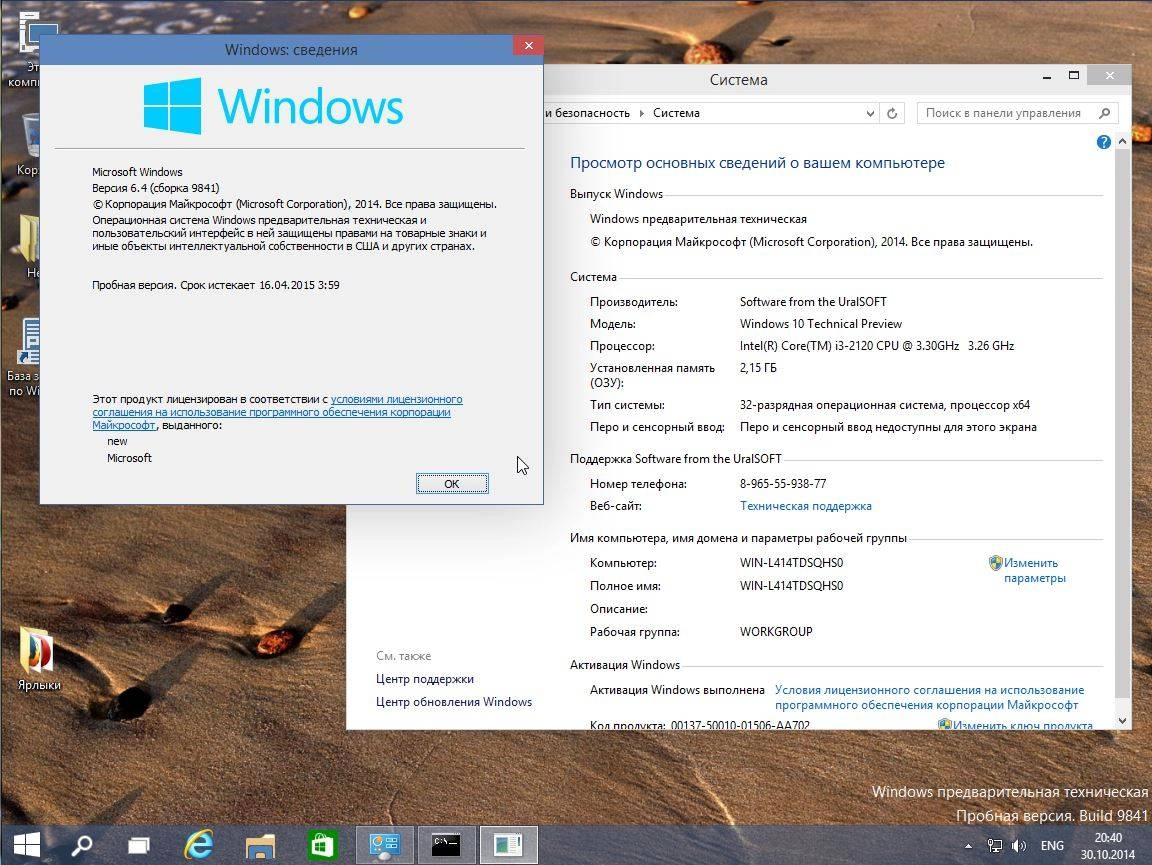The width and height of the screenshot is (1152, 865).
Task: Open Центр обновления Windows link
Action: [454, 702]
